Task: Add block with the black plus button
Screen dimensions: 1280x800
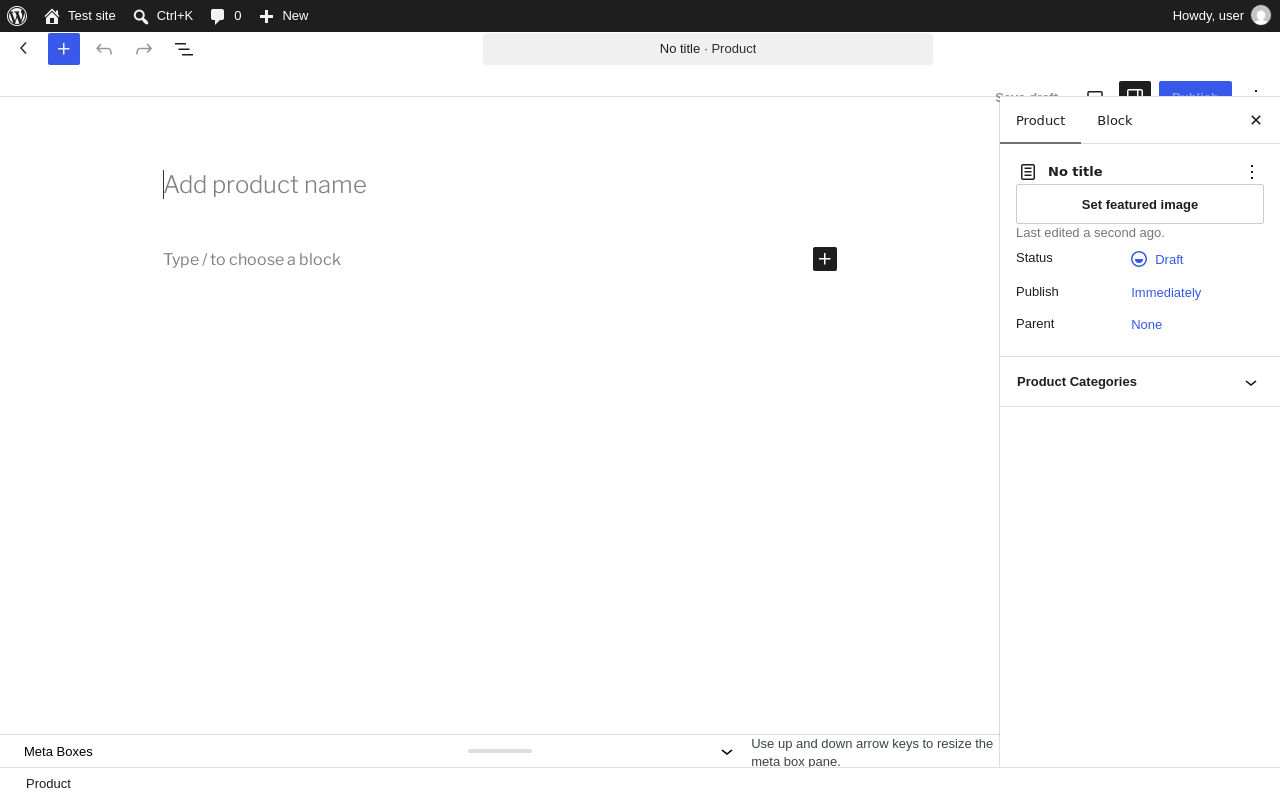Action: (x=825, y=259)
